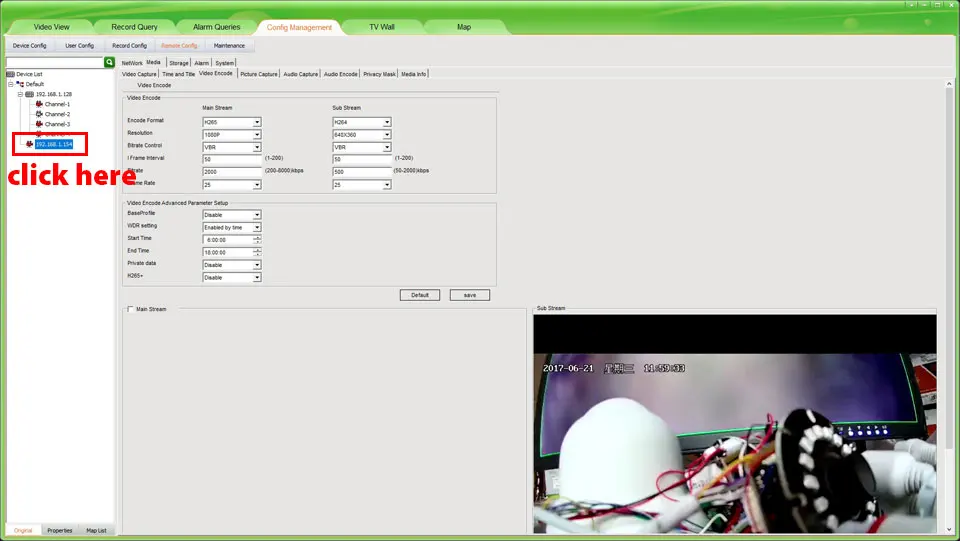Open the Network settings tab
Screen dimensions: 960x541
(x=132, y=63)
